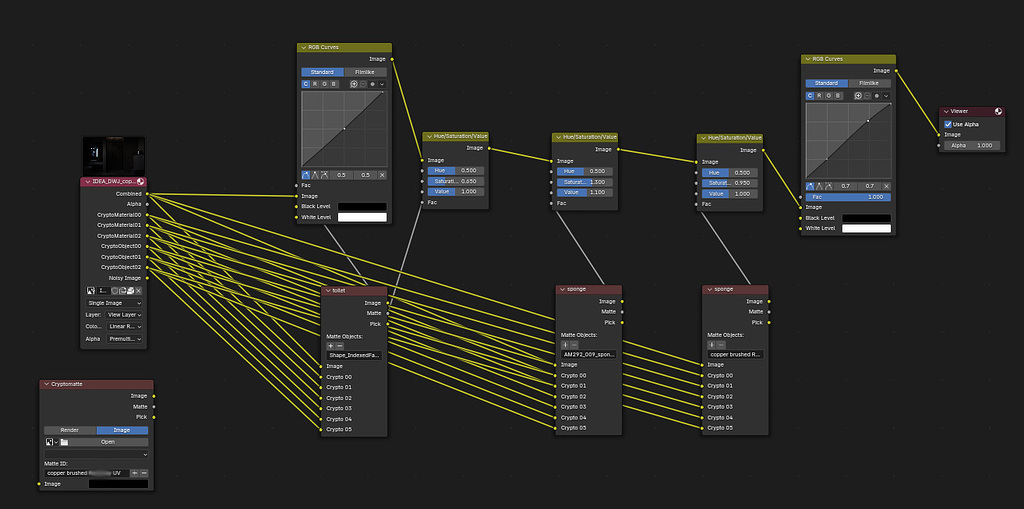
Task: Click the IDEA_DWJ node image preview thumbnail
Action: (x=114, y=156)
